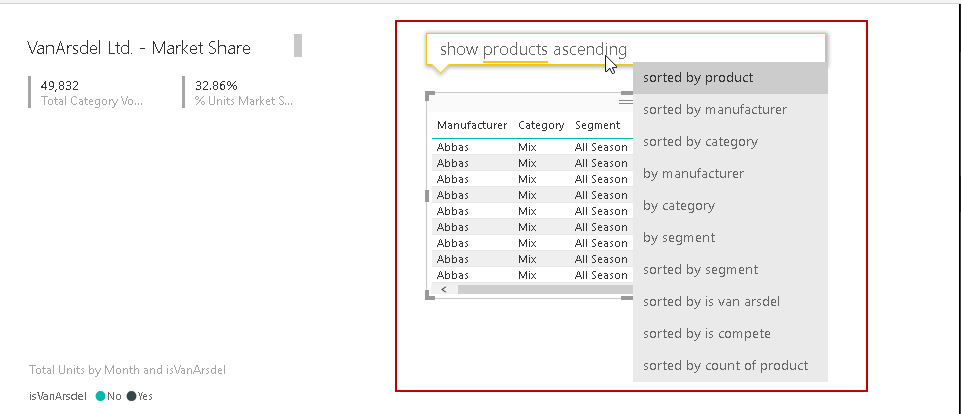Select the 49,832 Total Category Volume card
The image size is (961, 414).
coord(92,92)
